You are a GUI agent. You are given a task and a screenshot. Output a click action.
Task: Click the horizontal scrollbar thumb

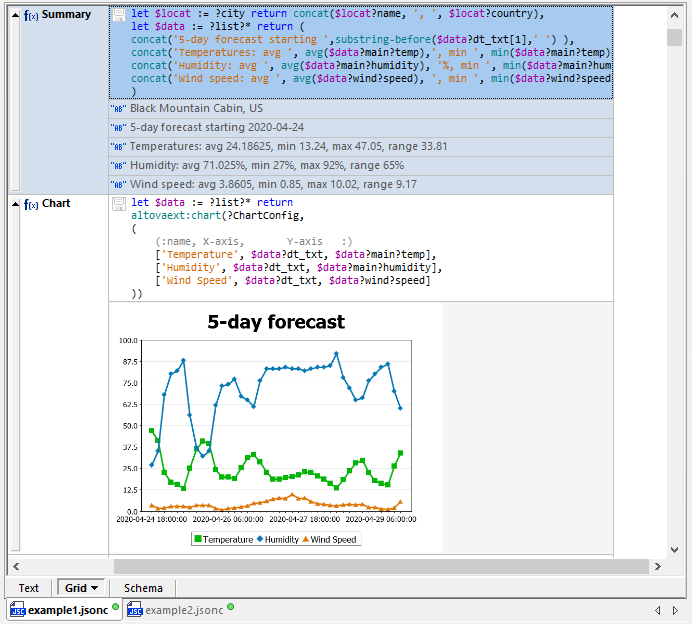[380, 566]
